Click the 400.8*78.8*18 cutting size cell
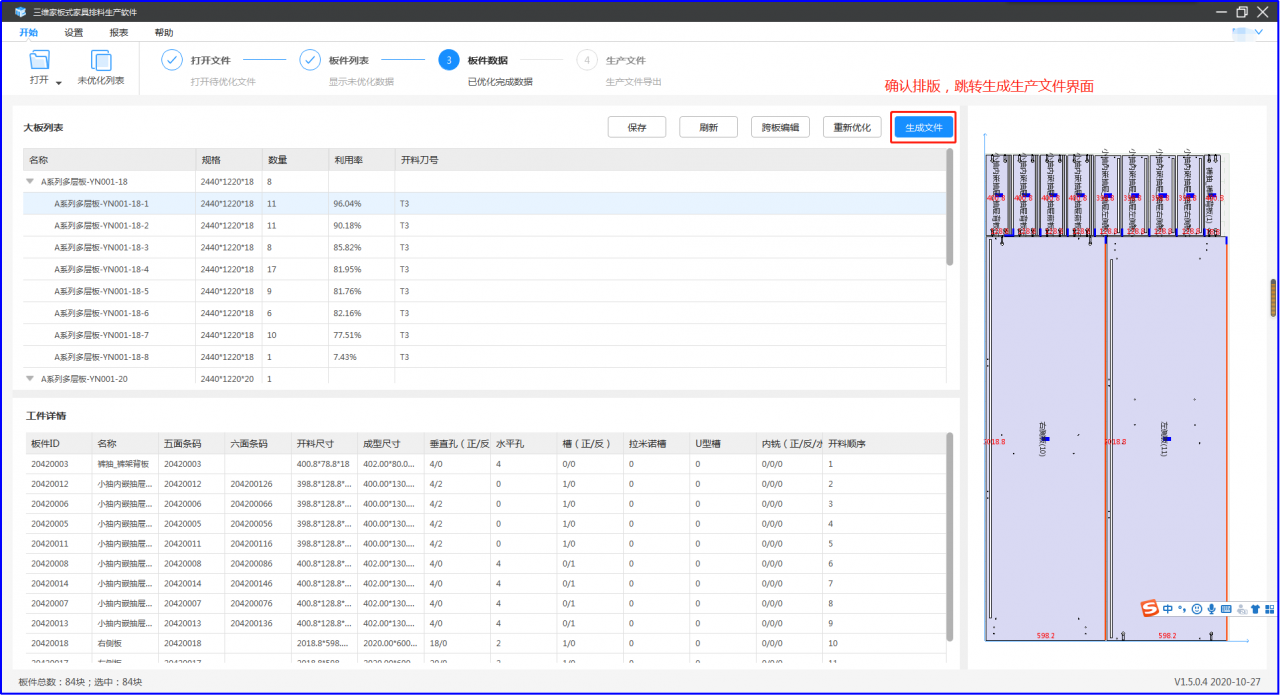 coord(324,464)
